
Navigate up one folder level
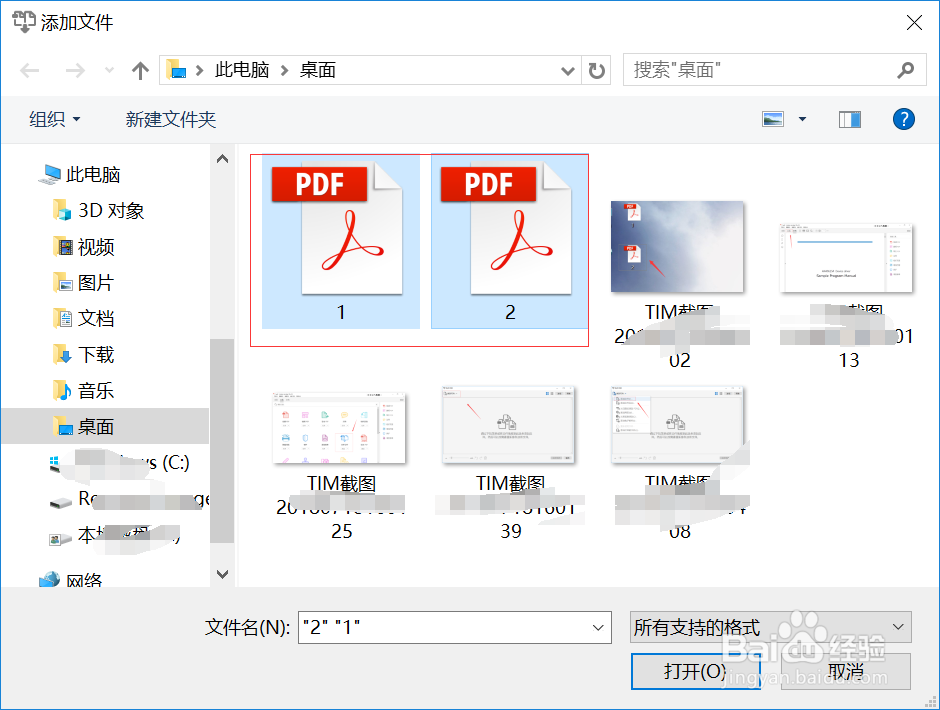point(140,71)
